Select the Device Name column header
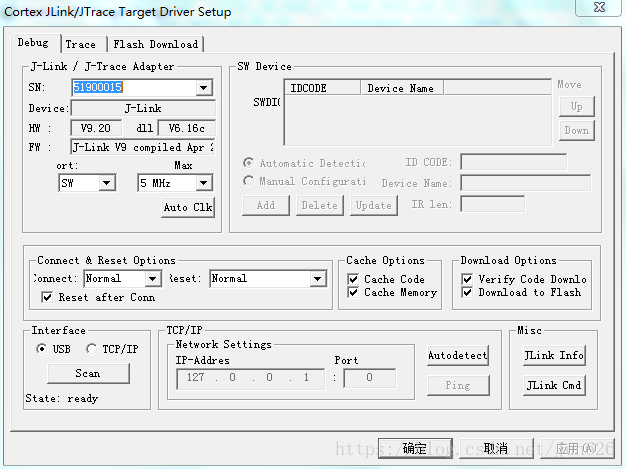 [x=402, y=88]
